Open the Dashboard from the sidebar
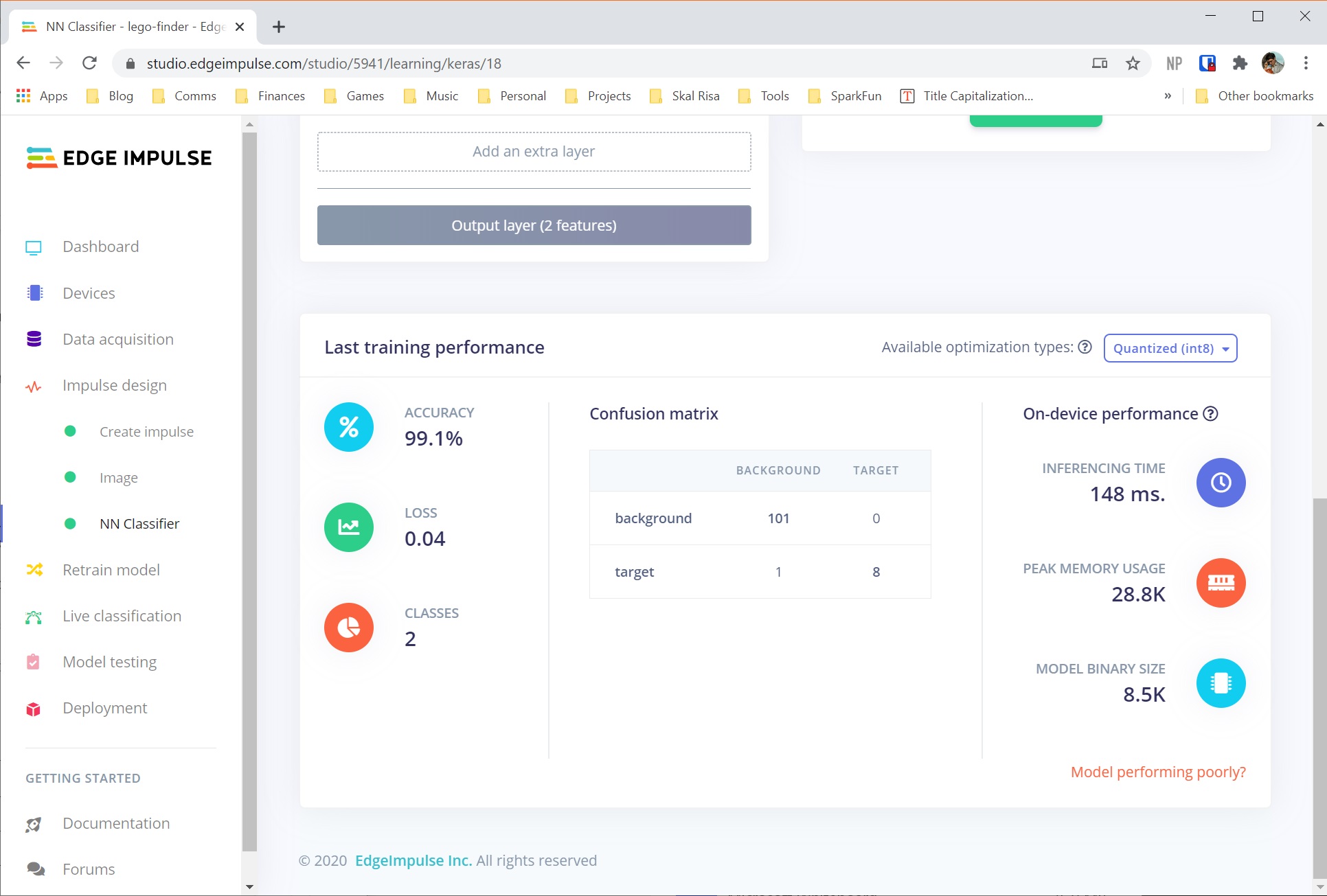 tap(100, 246)
